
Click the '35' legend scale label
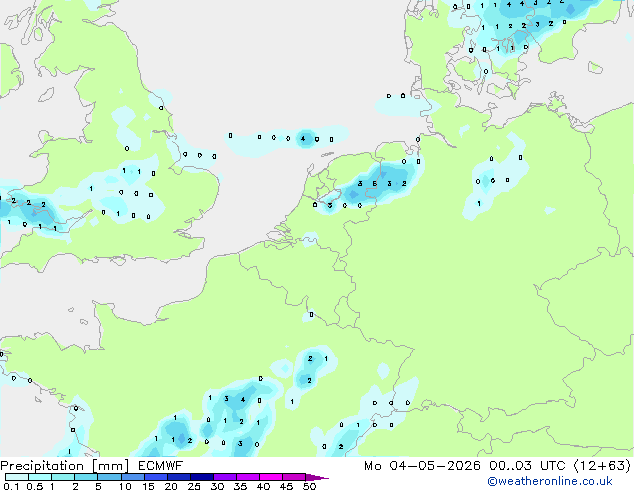[x=241, y=486]
